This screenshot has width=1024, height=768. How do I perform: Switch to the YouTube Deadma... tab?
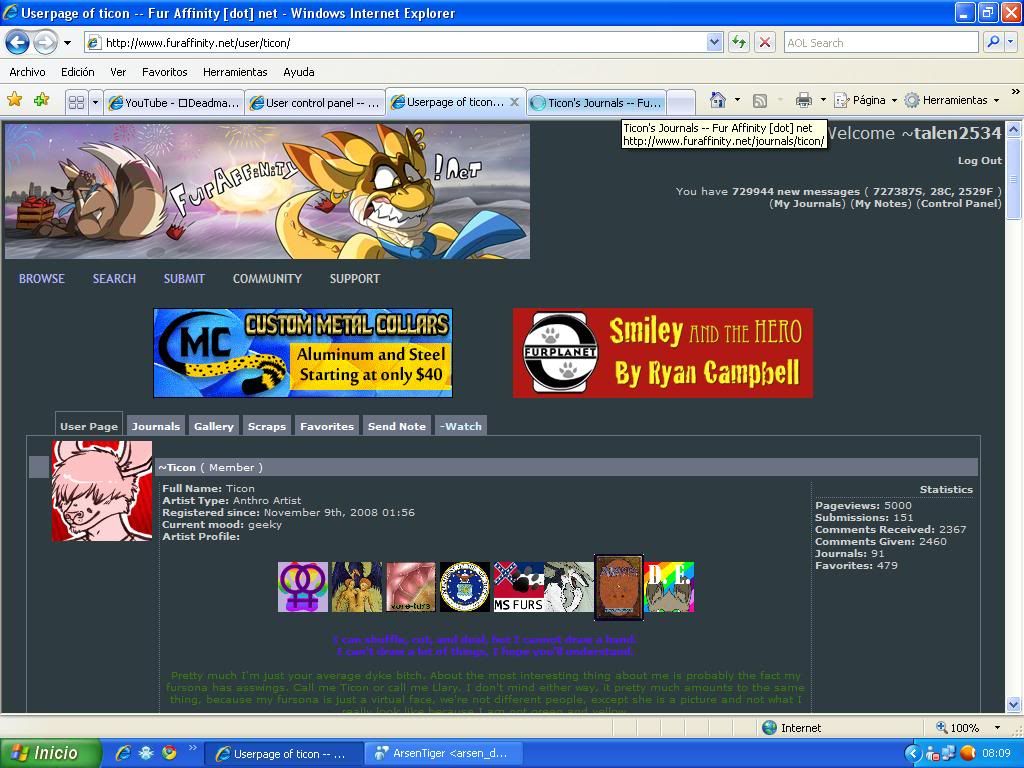(173, 103)
